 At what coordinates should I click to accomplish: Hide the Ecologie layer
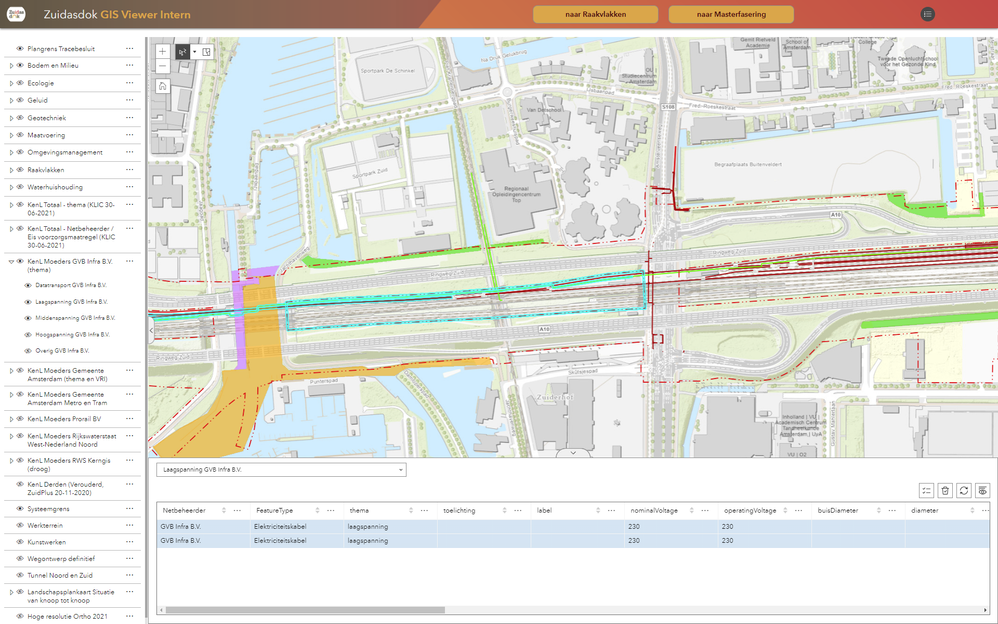(x=20, y=83)
